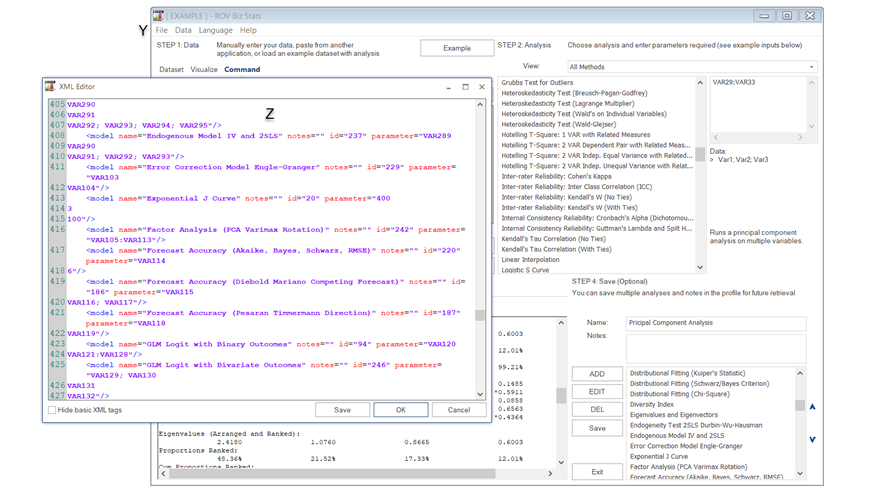Click the XML Editor window icon
Viewport: 869px width, 492px height.
point(50,86)
